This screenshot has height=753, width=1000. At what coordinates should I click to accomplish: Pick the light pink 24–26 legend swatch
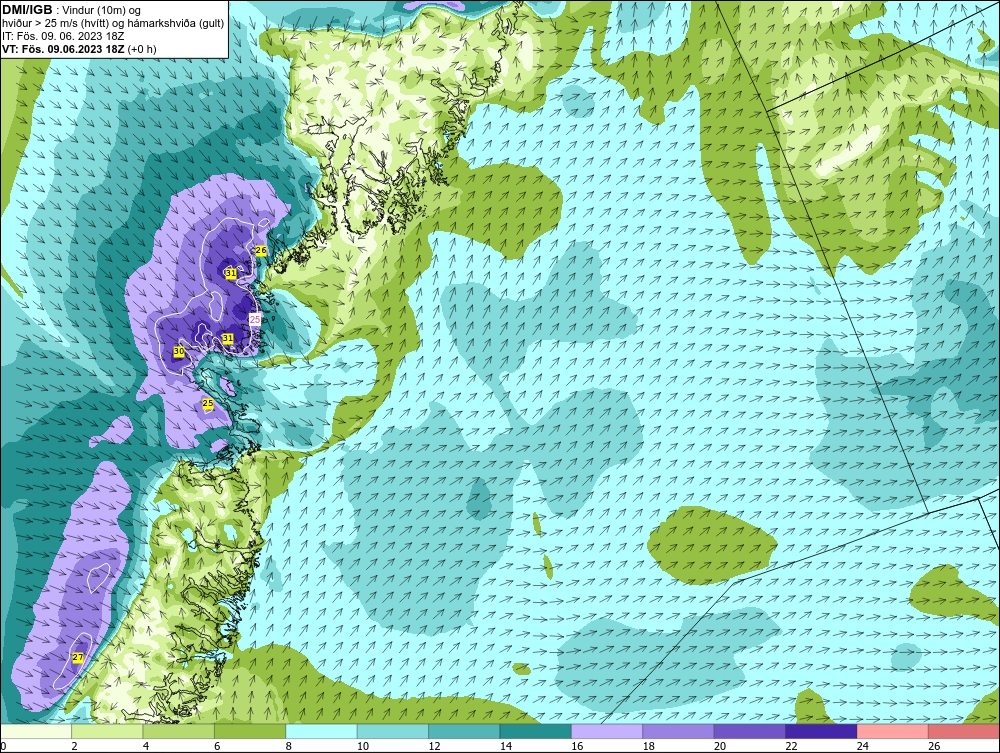pyautogui.click(x=893, y=731)
